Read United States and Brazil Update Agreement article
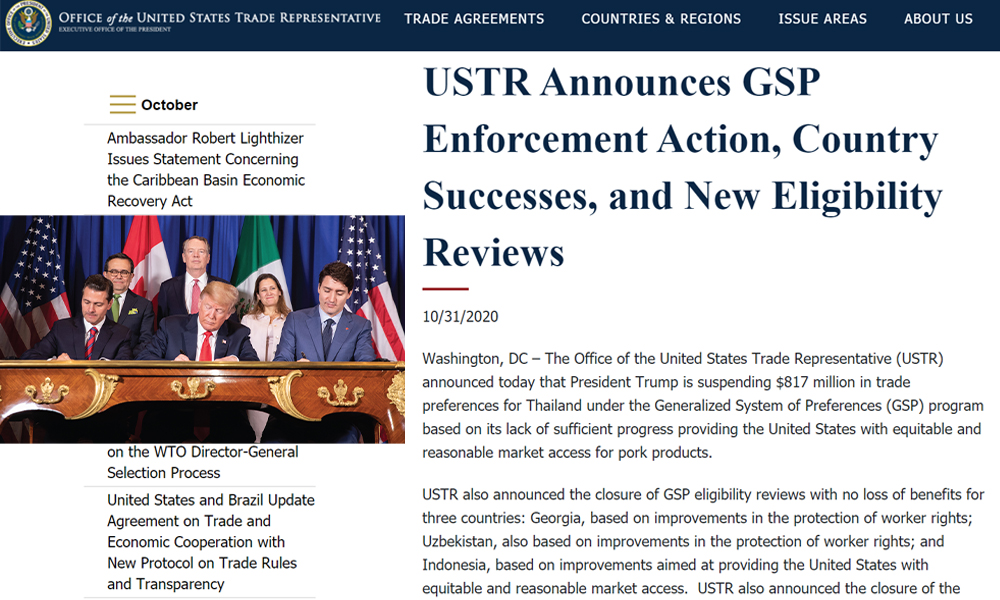This screenshot has height=600, width=1000. (x=210, y=542)
